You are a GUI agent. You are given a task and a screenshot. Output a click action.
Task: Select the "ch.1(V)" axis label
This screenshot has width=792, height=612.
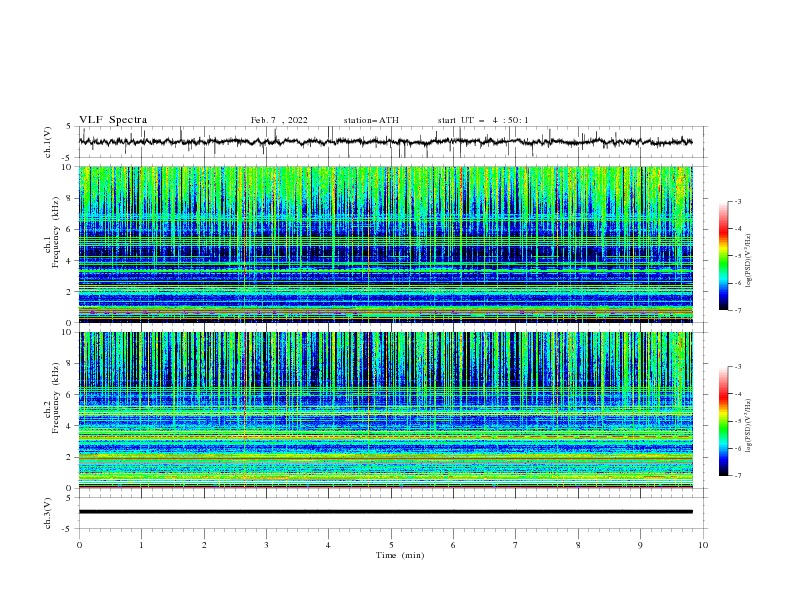pyautogui.click(x=48, y=142)
